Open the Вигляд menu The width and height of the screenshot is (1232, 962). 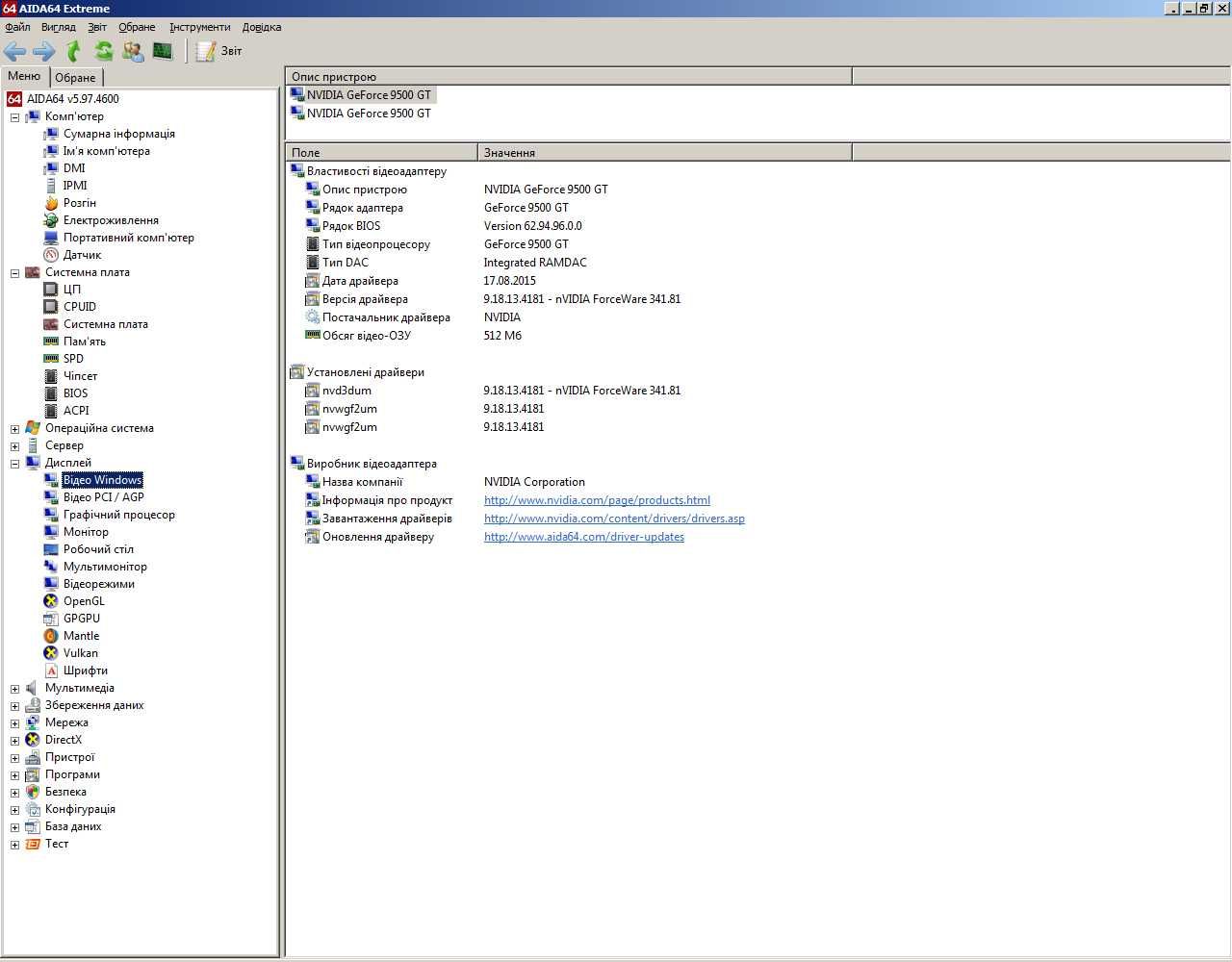tap(59, 27)
